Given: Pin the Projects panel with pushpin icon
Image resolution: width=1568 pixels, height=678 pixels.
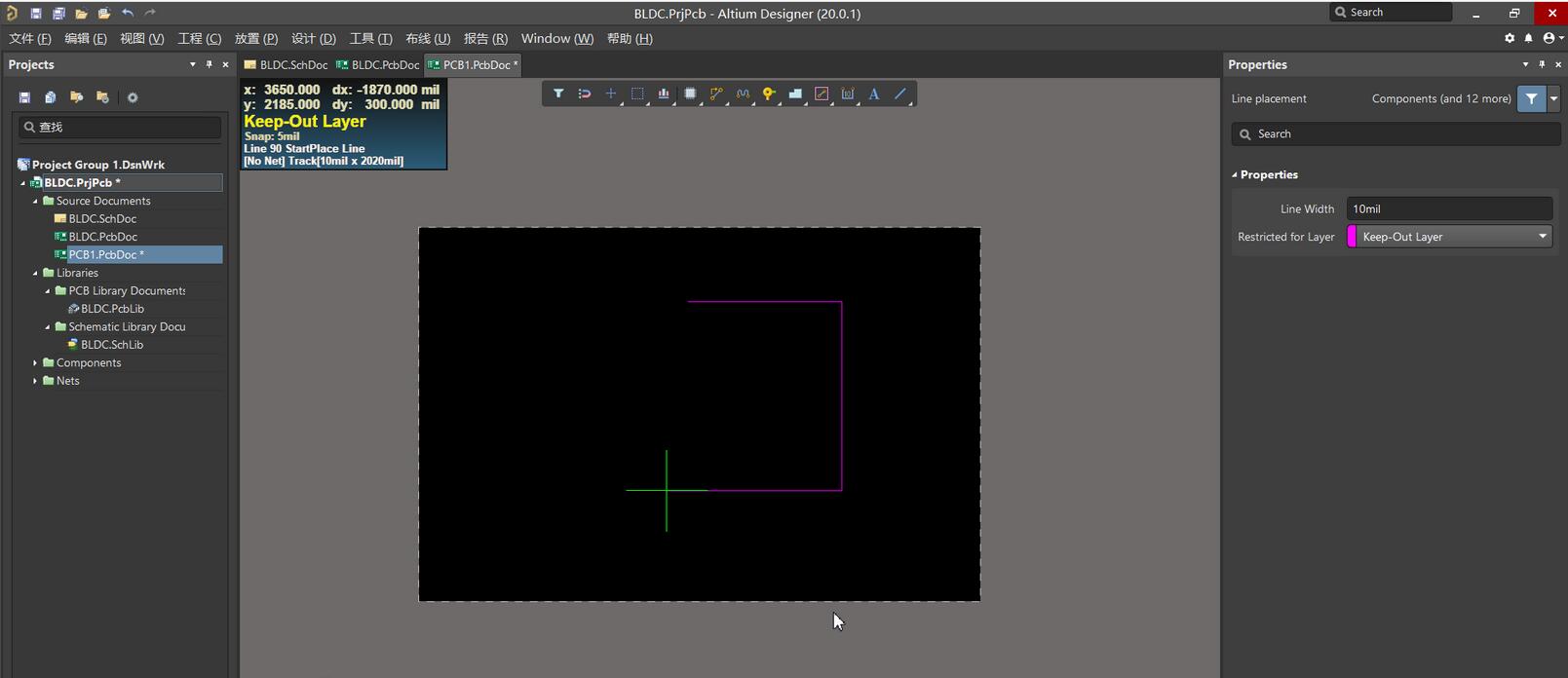Looking at the screenshot, I should [x=209, y=64].
